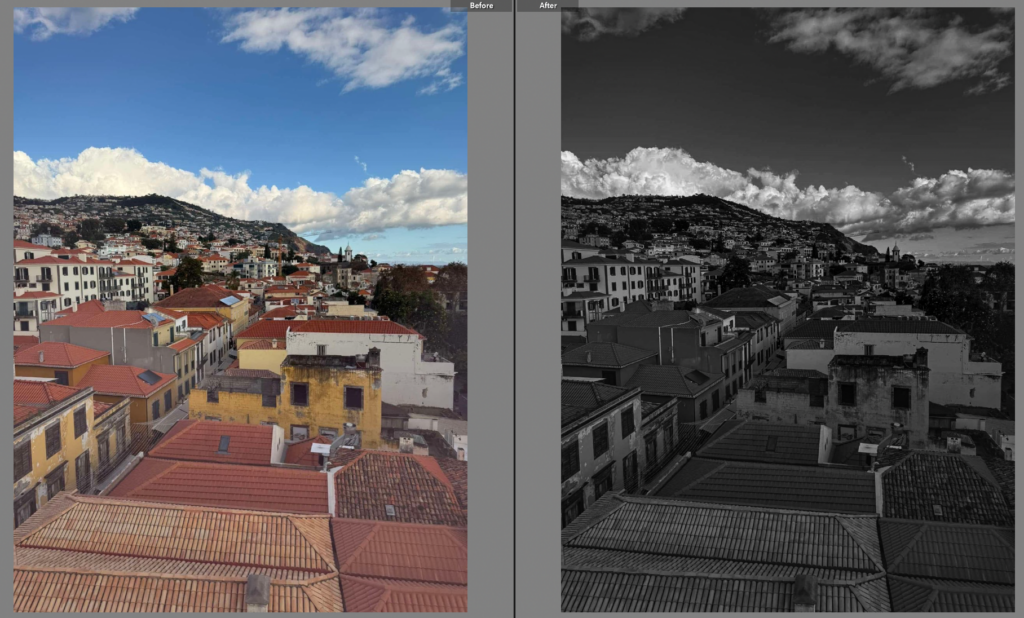Click the Before label tab

point(481,5)
